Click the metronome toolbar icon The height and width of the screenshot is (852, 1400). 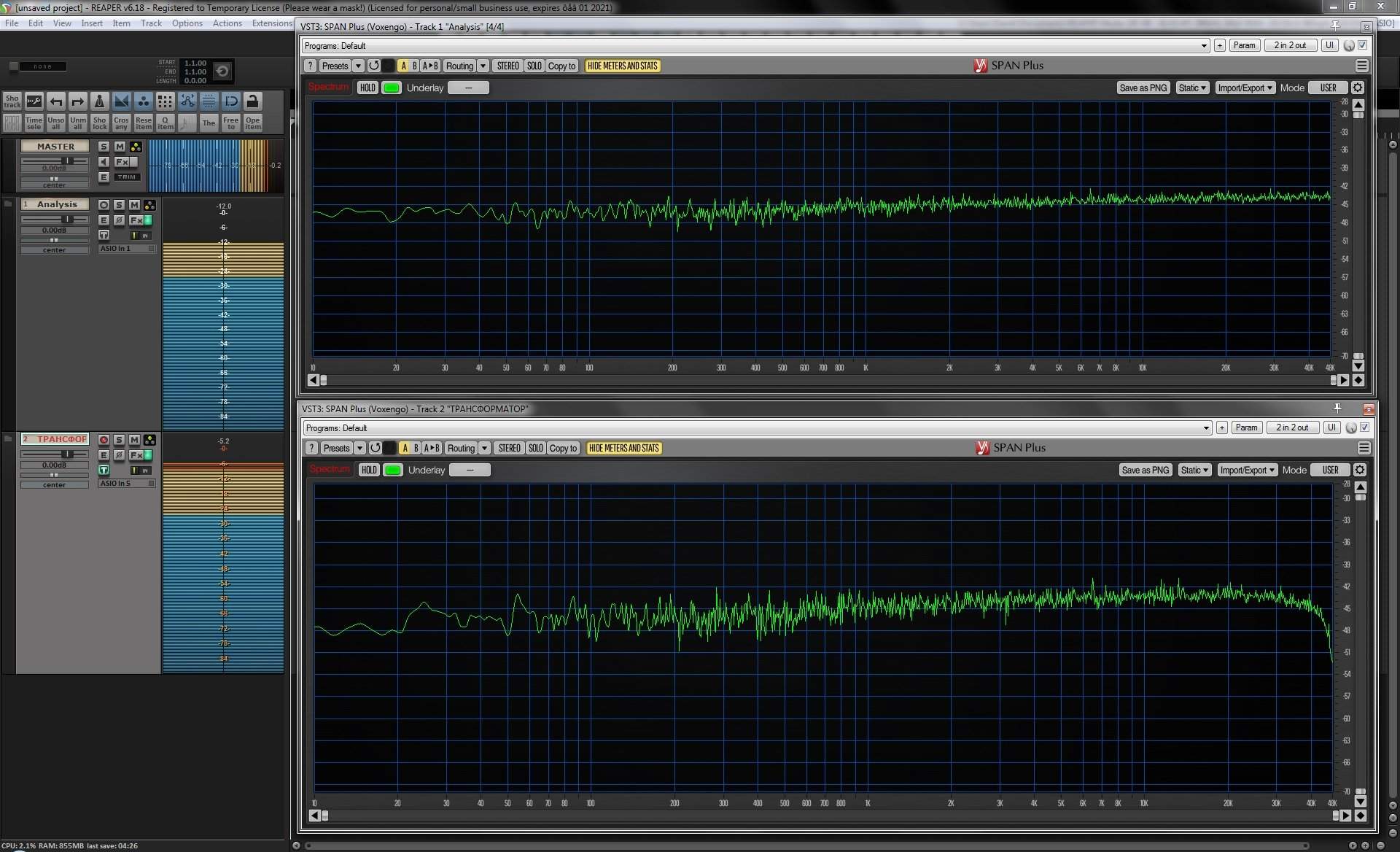100,101
